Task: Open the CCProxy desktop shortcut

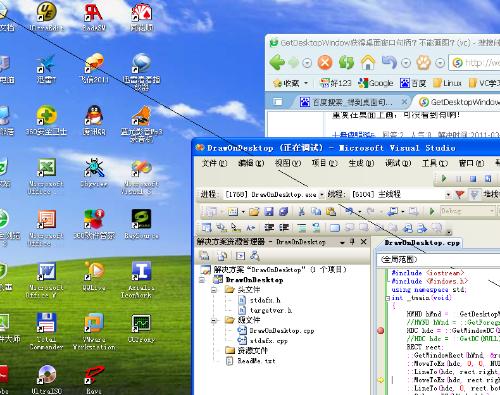Action: 141,329
